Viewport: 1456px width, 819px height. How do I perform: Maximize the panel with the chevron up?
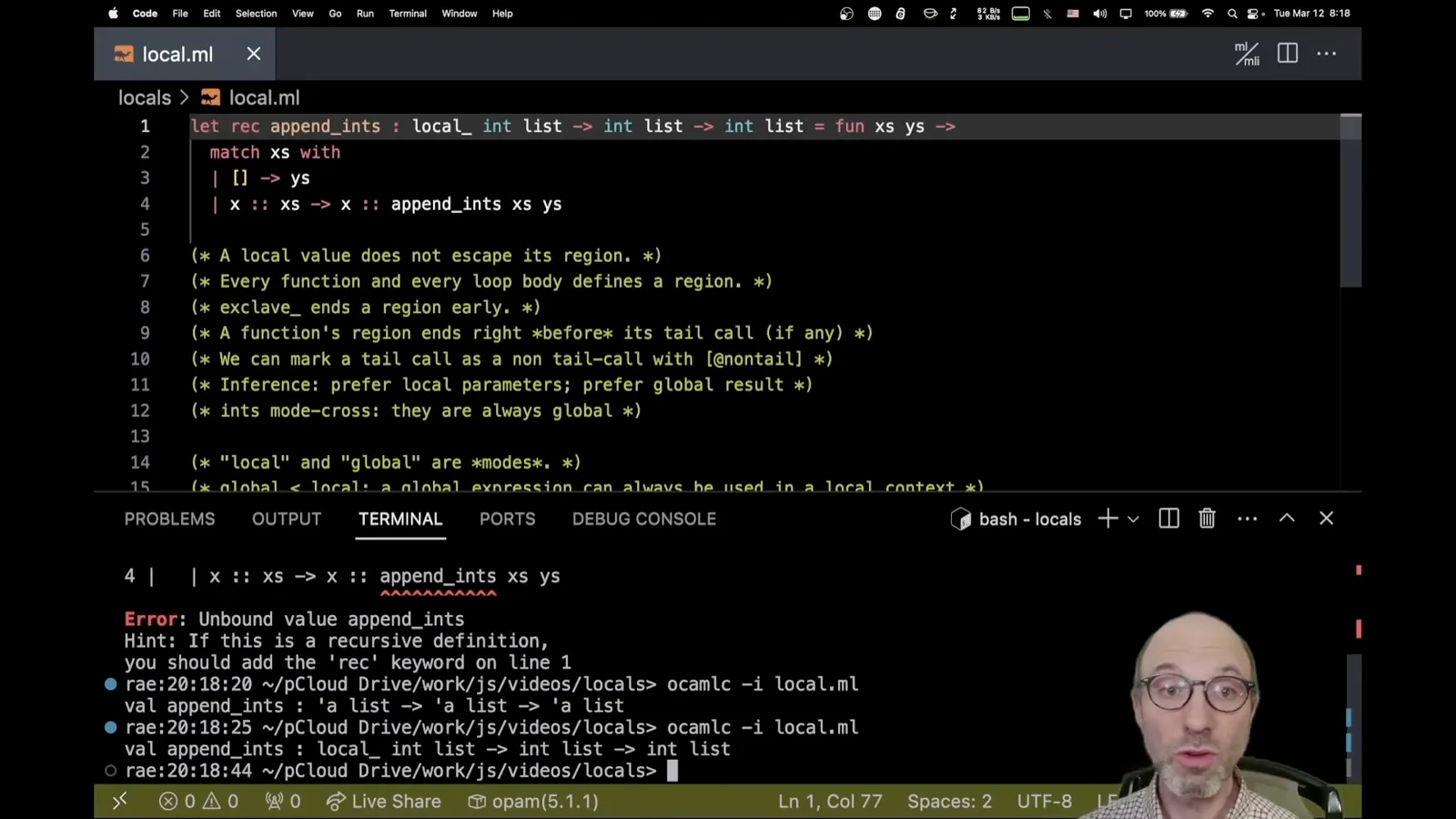pyautogui.click(x=1287, y=518)
